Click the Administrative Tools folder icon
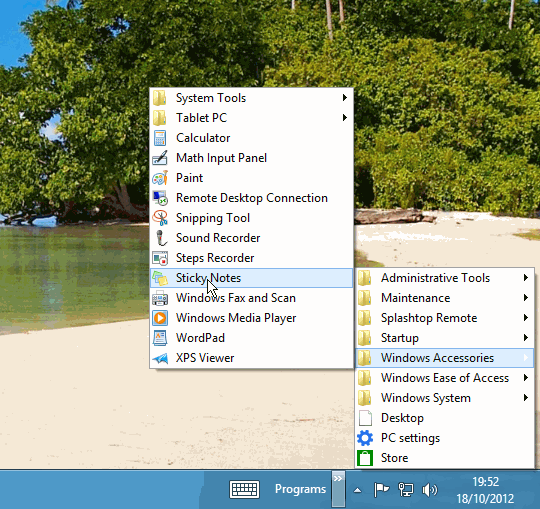The image size is (540, 509). pos(364,278)
